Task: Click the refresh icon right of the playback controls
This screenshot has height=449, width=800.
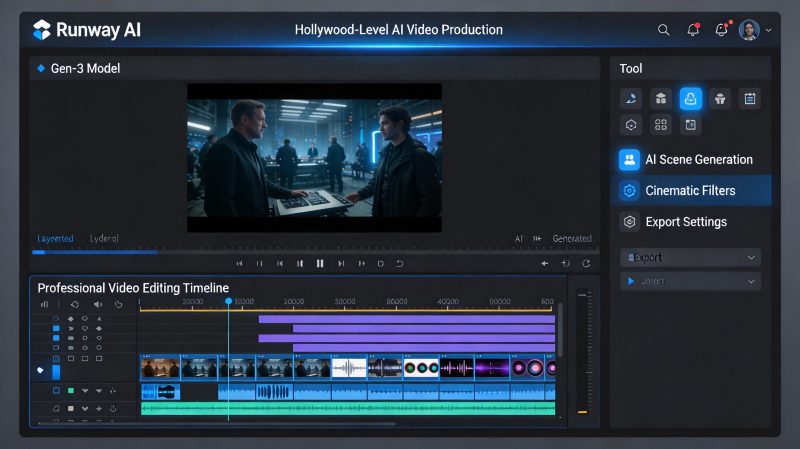Action: [x=586, y=263]
